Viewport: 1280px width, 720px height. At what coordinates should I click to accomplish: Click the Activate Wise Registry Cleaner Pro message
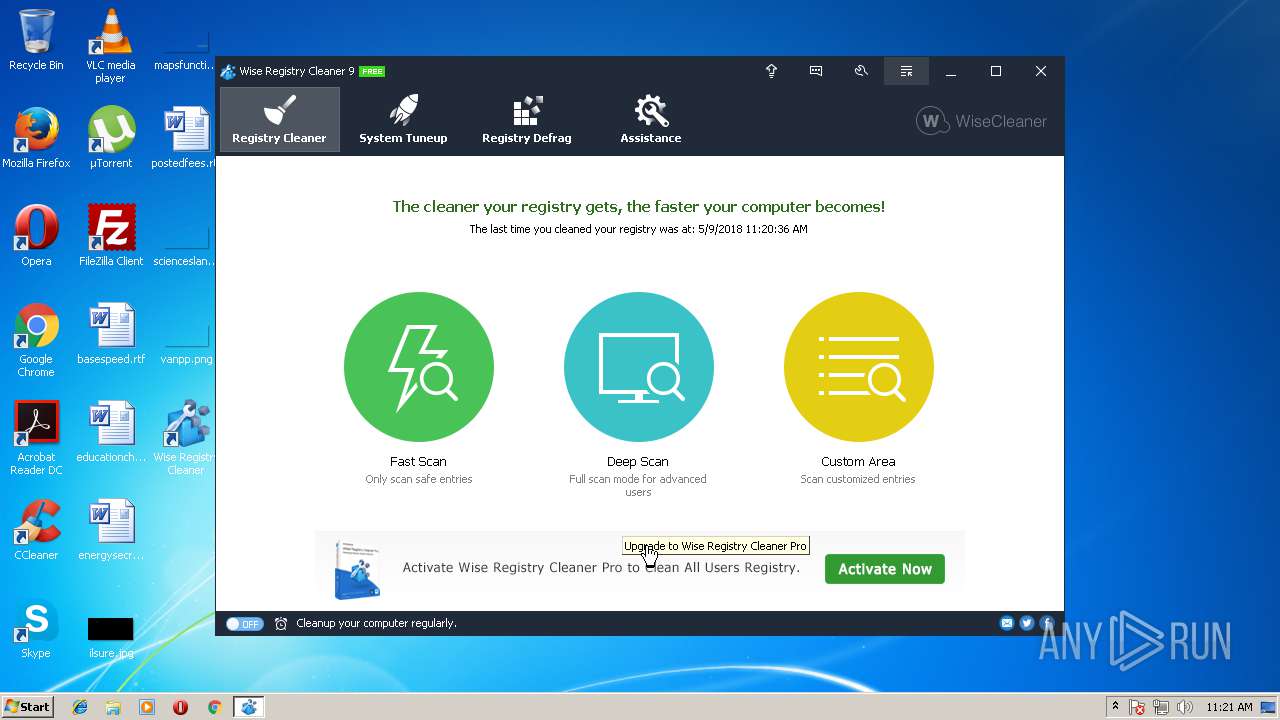pyautogui.click(x=601, y=568)
